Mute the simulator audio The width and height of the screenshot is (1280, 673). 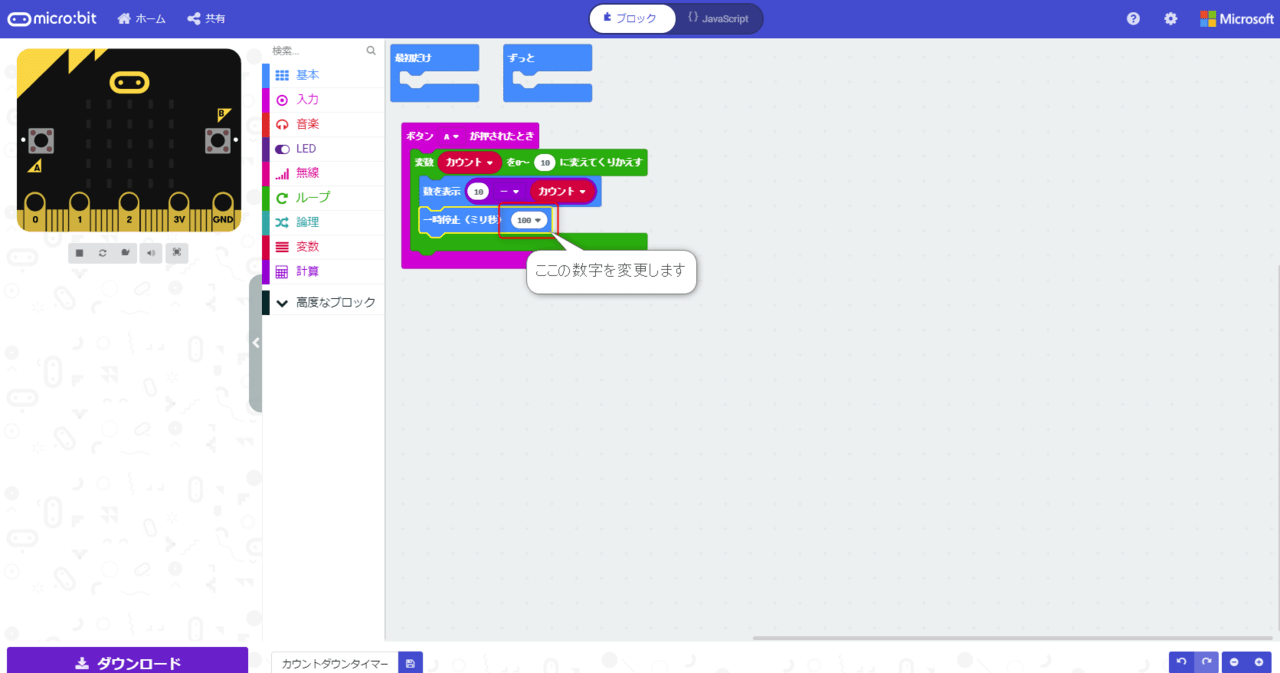(x=151, y=253)
